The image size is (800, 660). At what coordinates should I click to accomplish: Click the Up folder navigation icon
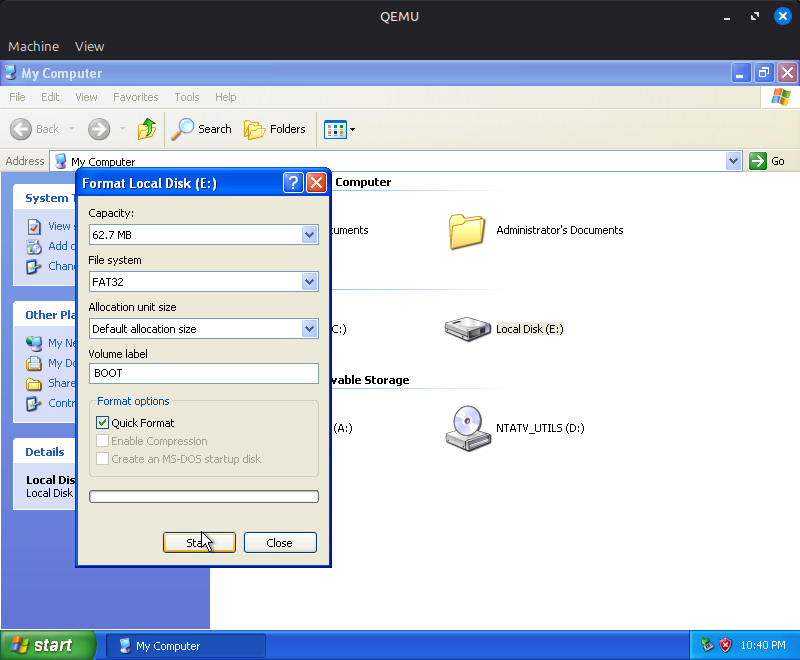pyautogui.click(x=146, y=129)
